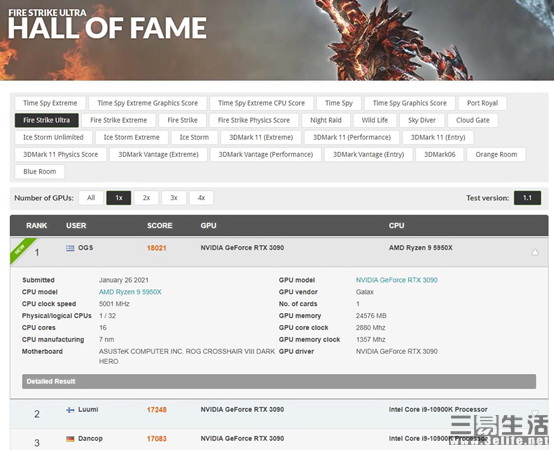Open 3DMark 11 Physics Score tab
The width and height of the screenshot is (554, 450).
(x=60, y=154)
